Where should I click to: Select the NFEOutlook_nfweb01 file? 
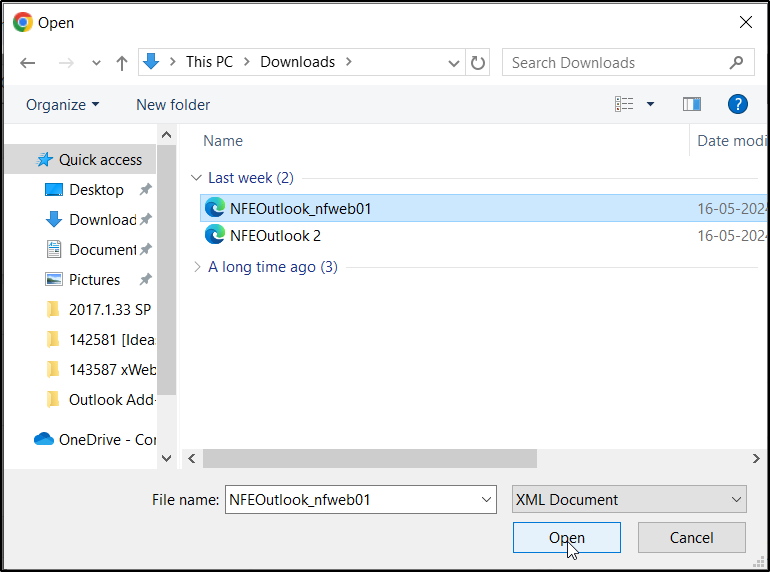[483, 208]
